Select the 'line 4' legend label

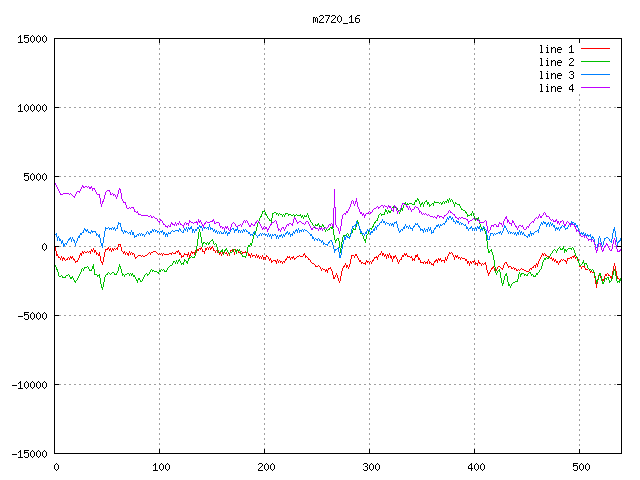click(557, 88)
